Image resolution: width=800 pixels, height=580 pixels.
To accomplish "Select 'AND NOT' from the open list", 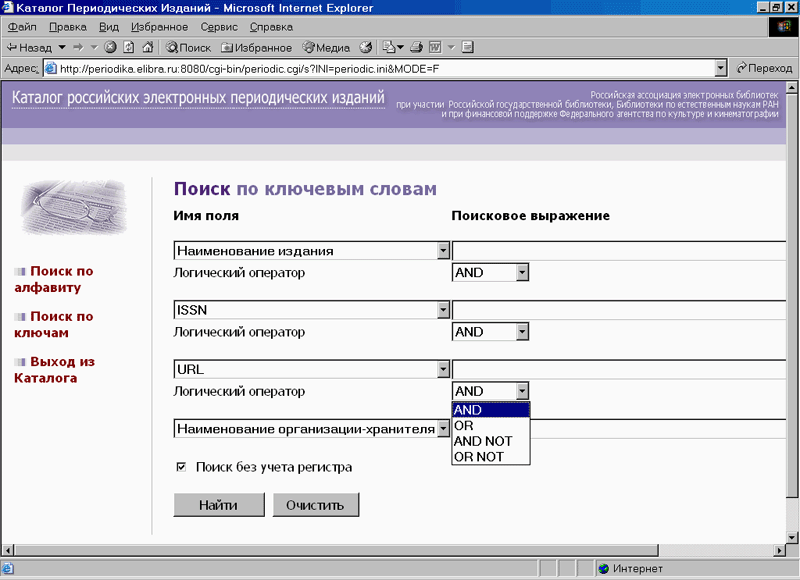I will (x=483, y=441).
